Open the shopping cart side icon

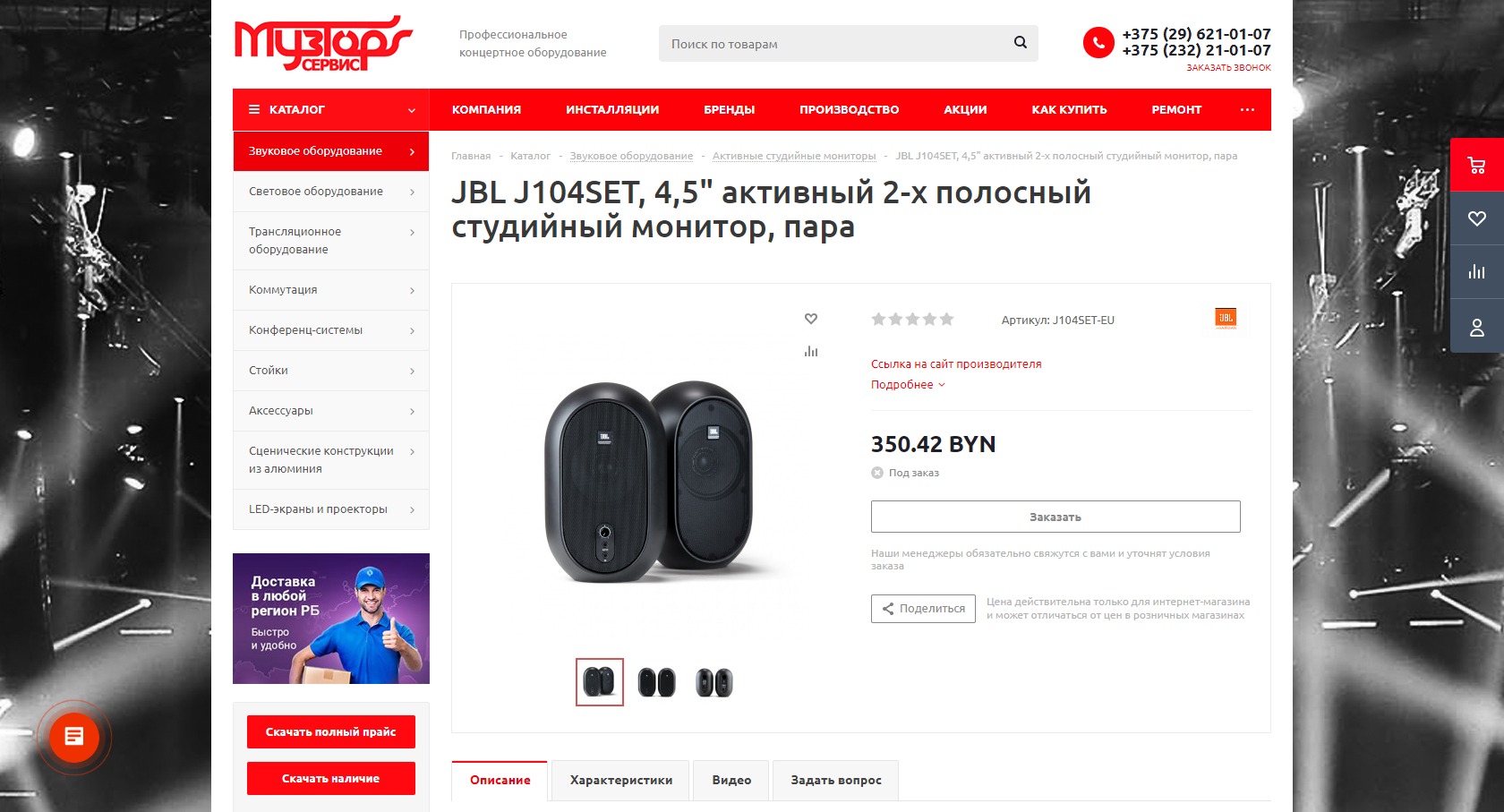point(1477,165)
